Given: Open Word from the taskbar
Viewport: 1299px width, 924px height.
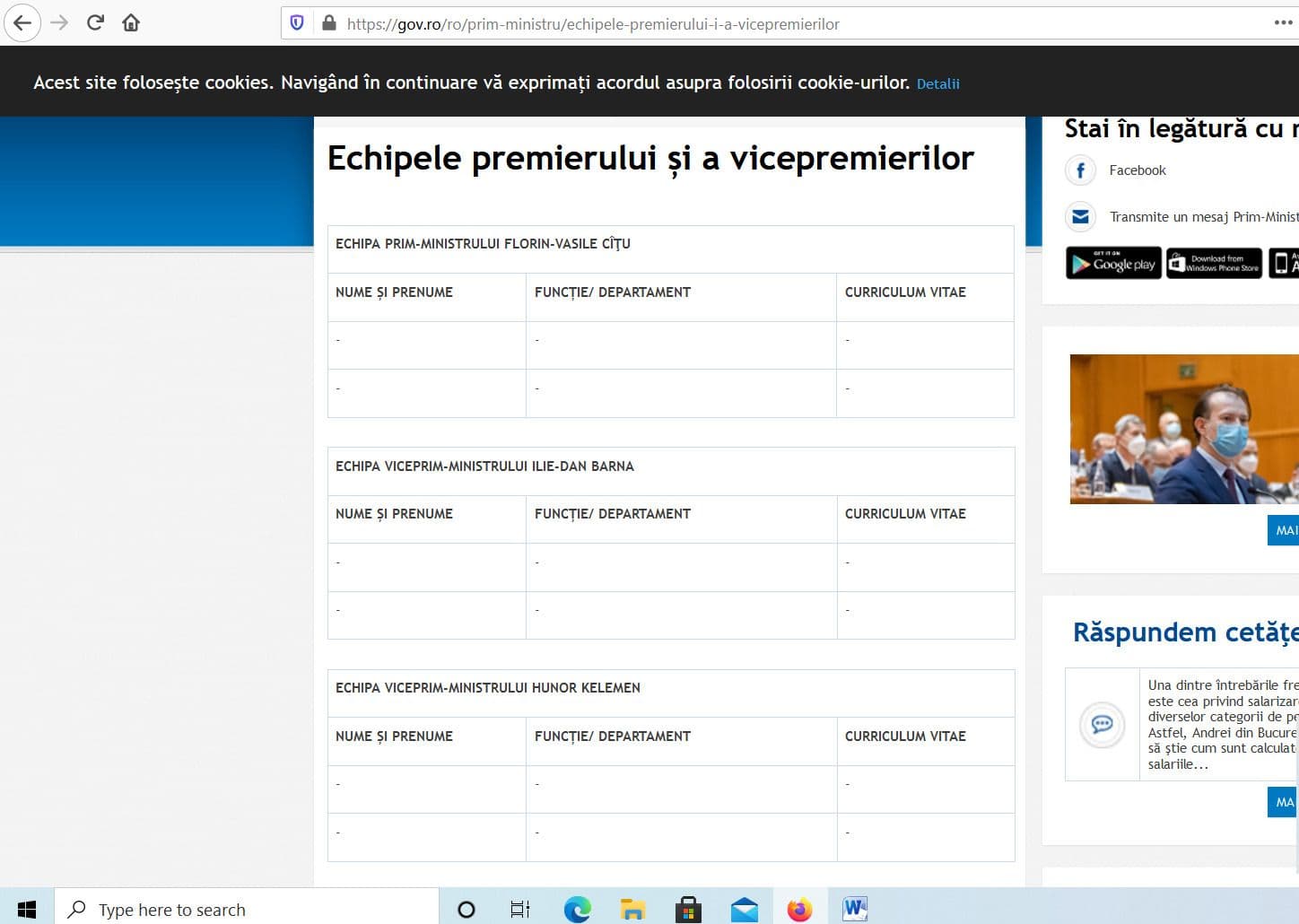Looking at the screenshot, I should pyautogui.click(x=855, y=909).
